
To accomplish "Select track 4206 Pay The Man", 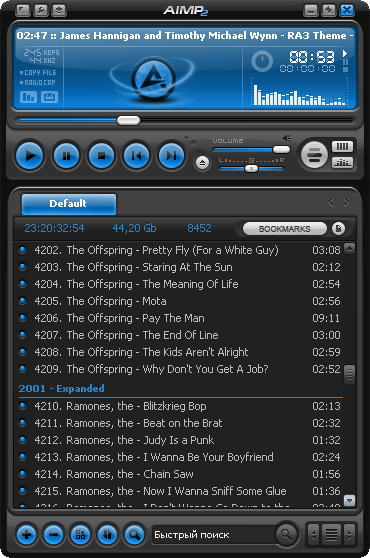I will click(x=180, y=318).
